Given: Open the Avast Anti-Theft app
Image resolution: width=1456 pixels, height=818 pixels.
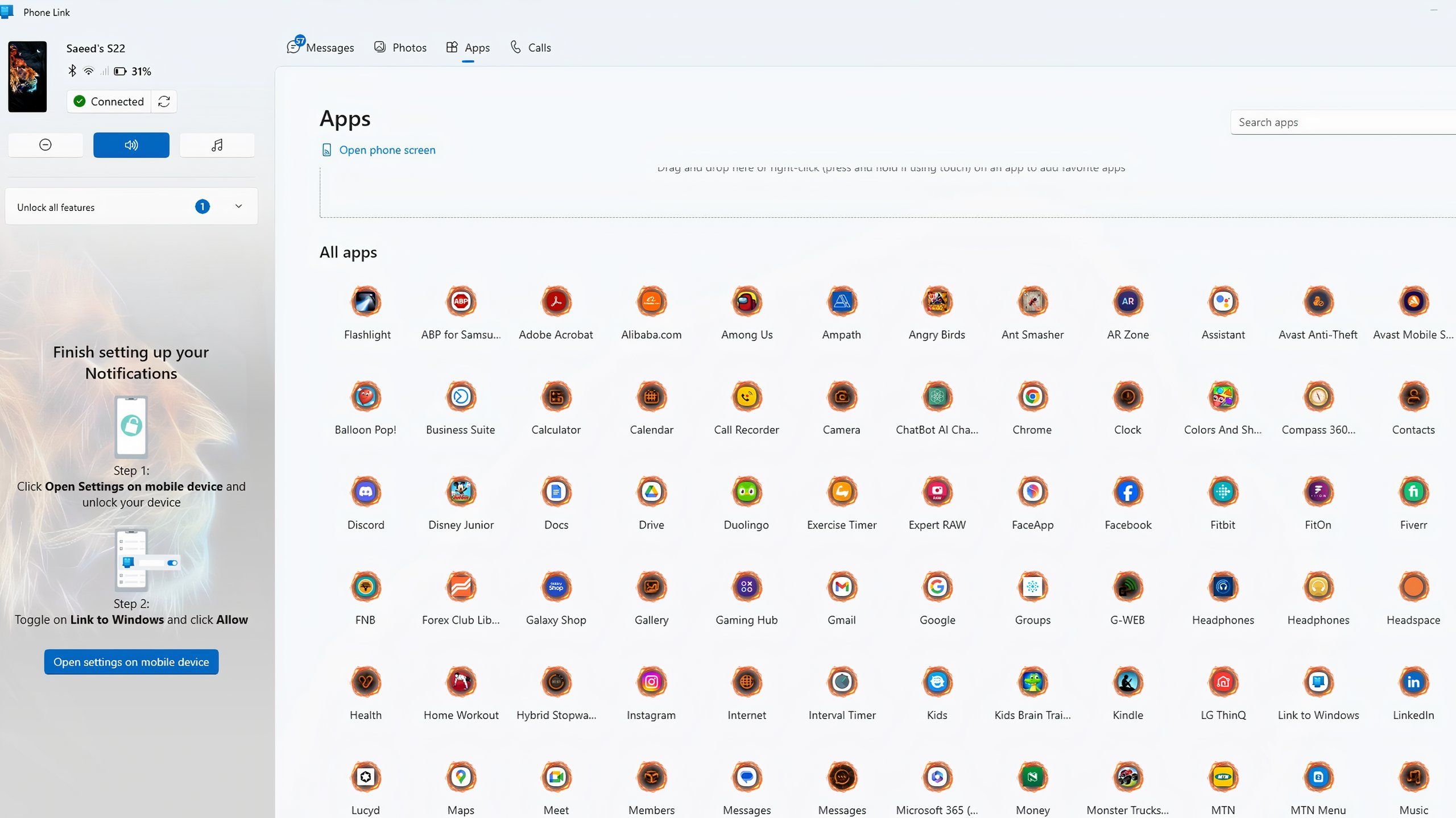Looking at the screenshot, I should click(1318, 302).
